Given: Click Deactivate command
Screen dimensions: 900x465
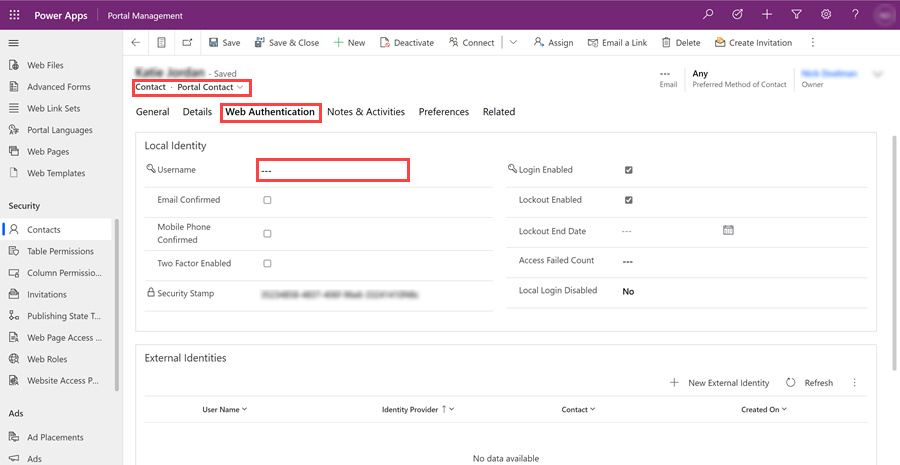Looking at the screenshot, I should coord(406,42).
